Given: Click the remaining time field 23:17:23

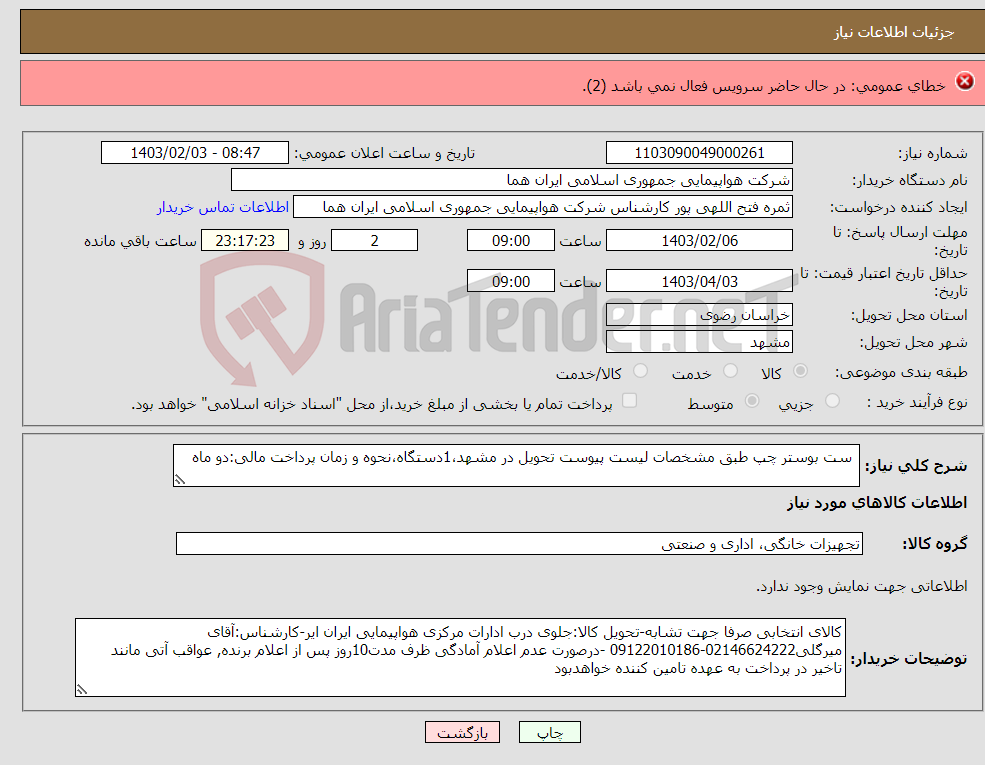Looking at the screenshot, I should [x=245, y=241].
